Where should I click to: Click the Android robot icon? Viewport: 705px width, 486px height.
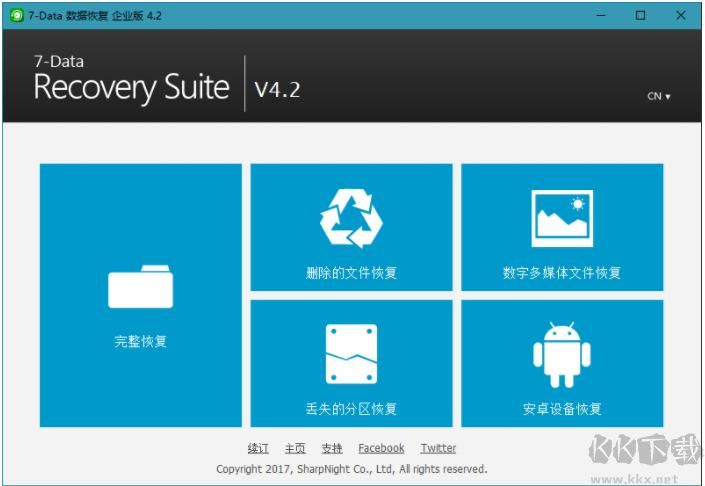[562, 354]
